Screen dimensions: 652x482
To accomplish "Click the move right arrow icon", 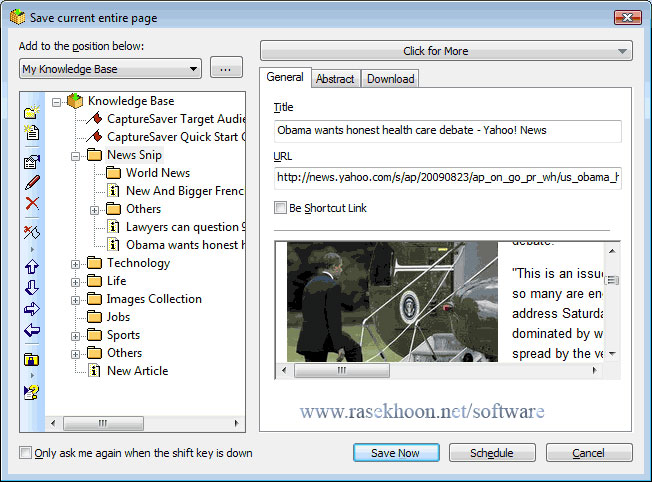I will pyautogui.click(x=31, y=309).
